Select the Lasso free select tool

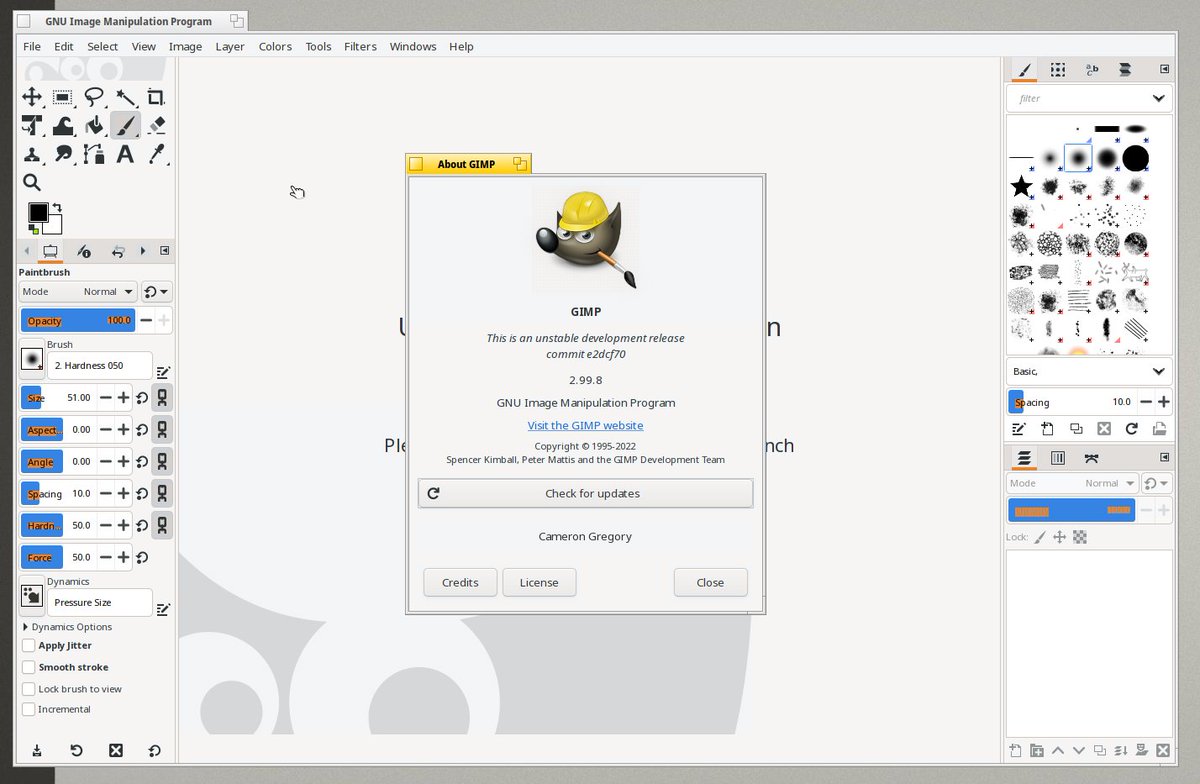pyautogui.click(x=94, y=97)
